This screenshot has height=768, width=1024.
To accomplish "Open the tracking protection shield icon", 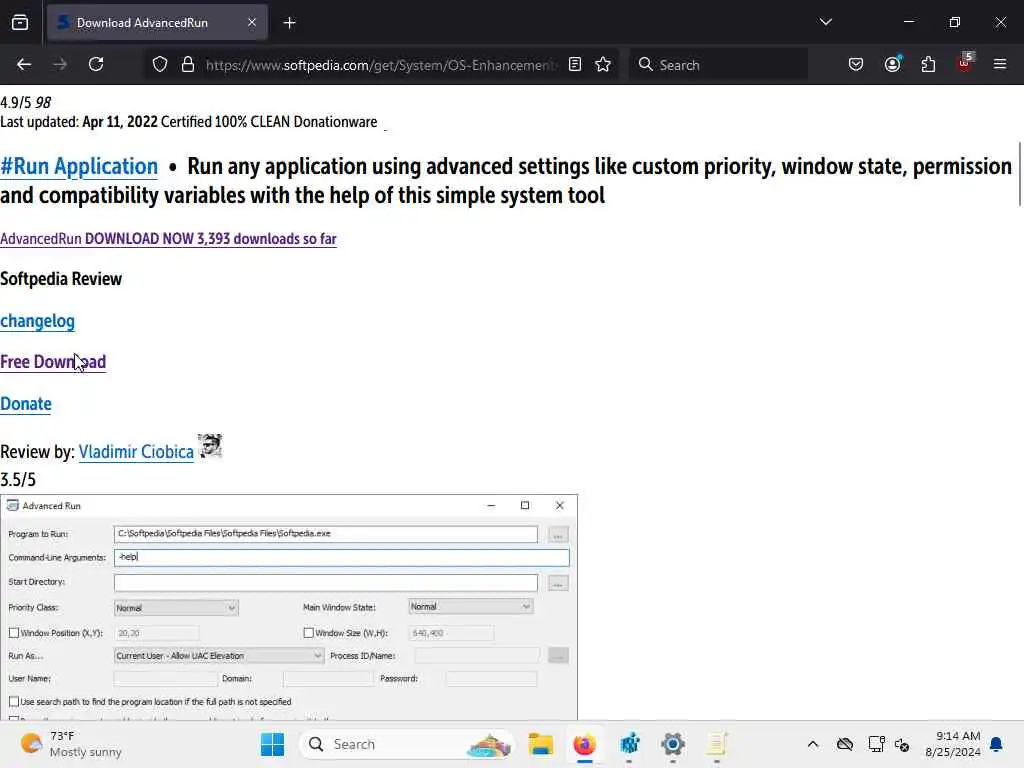I will click(x=160, y=65).
